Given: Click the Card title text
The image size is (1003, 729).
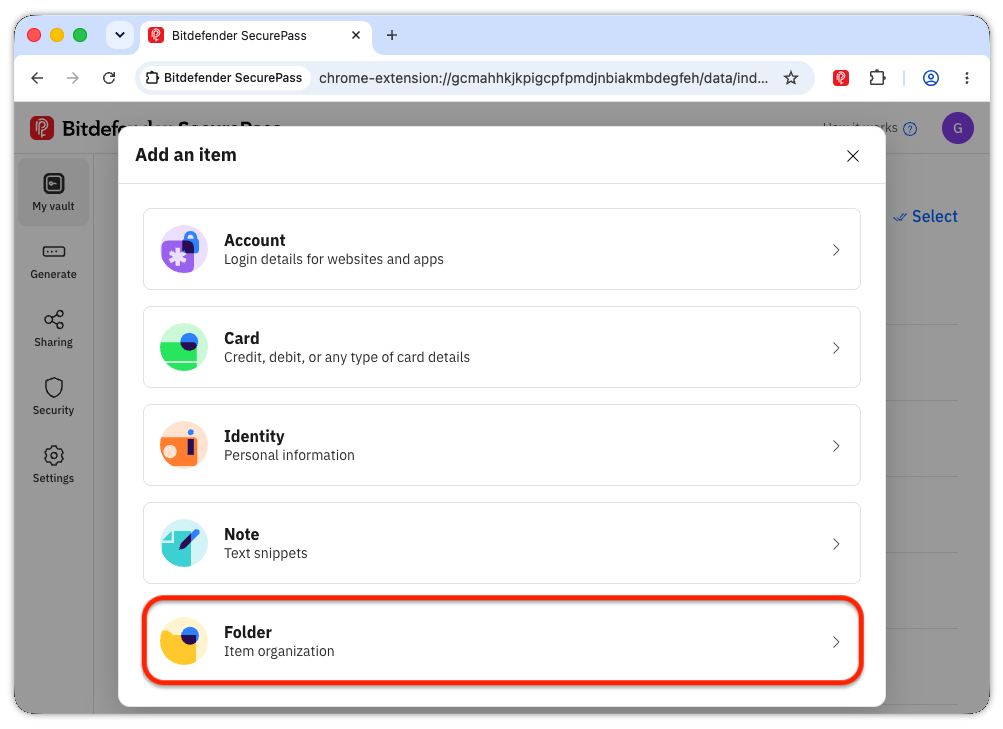Looking at the screenshot, I should 242,338.
